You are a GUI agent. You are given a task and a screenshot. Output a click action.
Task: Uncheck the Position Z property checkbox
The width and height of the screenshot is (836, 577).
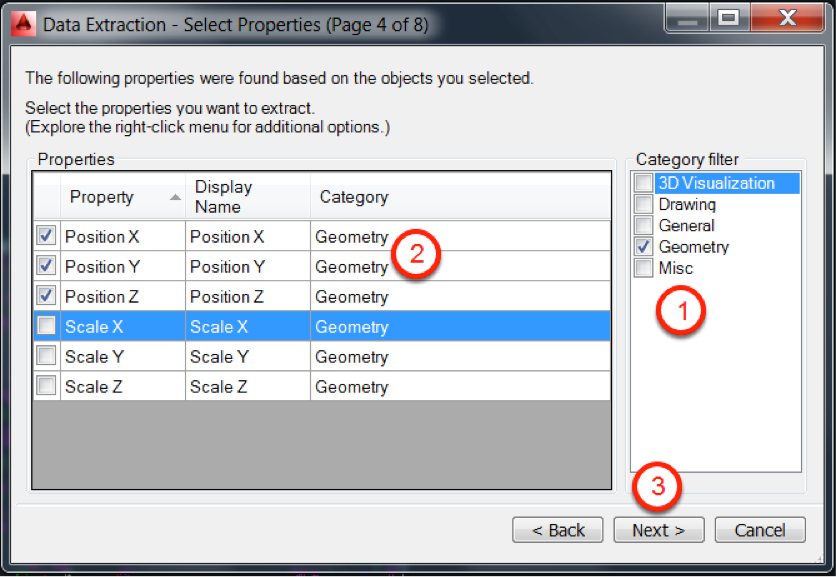point(46,297)
